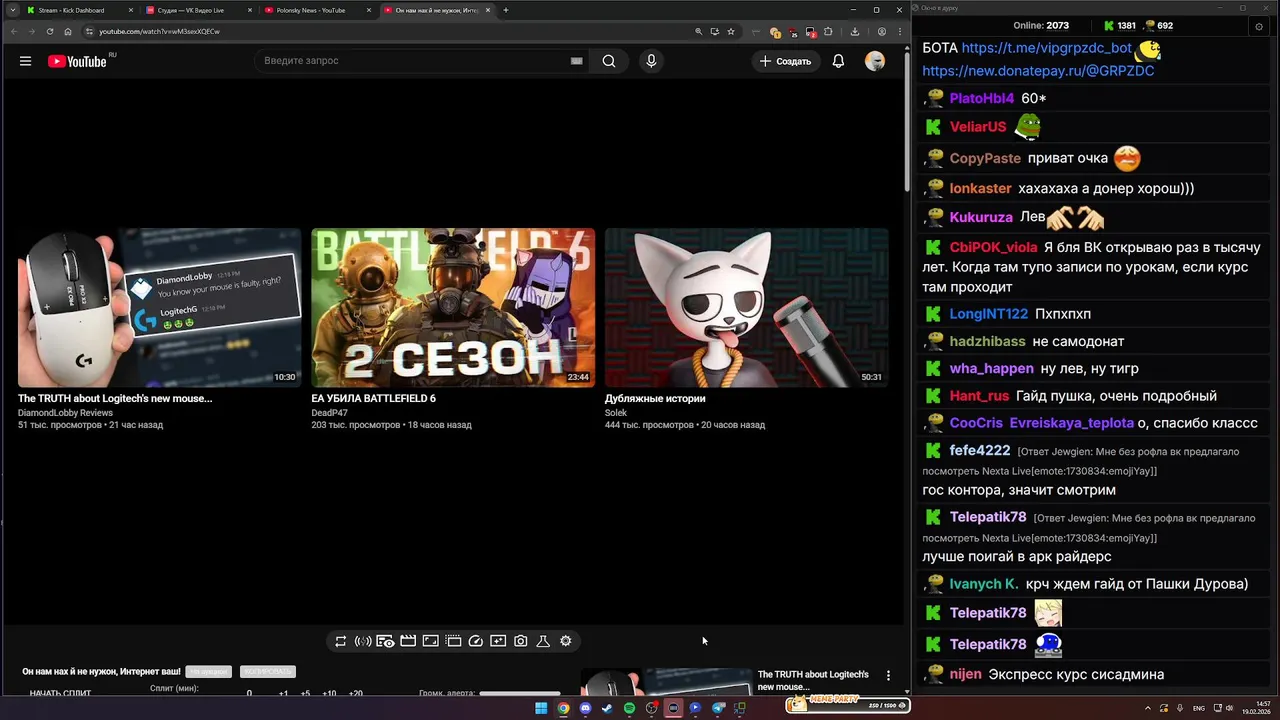Click the add-to-screen plus icon in player toolbar

click(498, 641)
